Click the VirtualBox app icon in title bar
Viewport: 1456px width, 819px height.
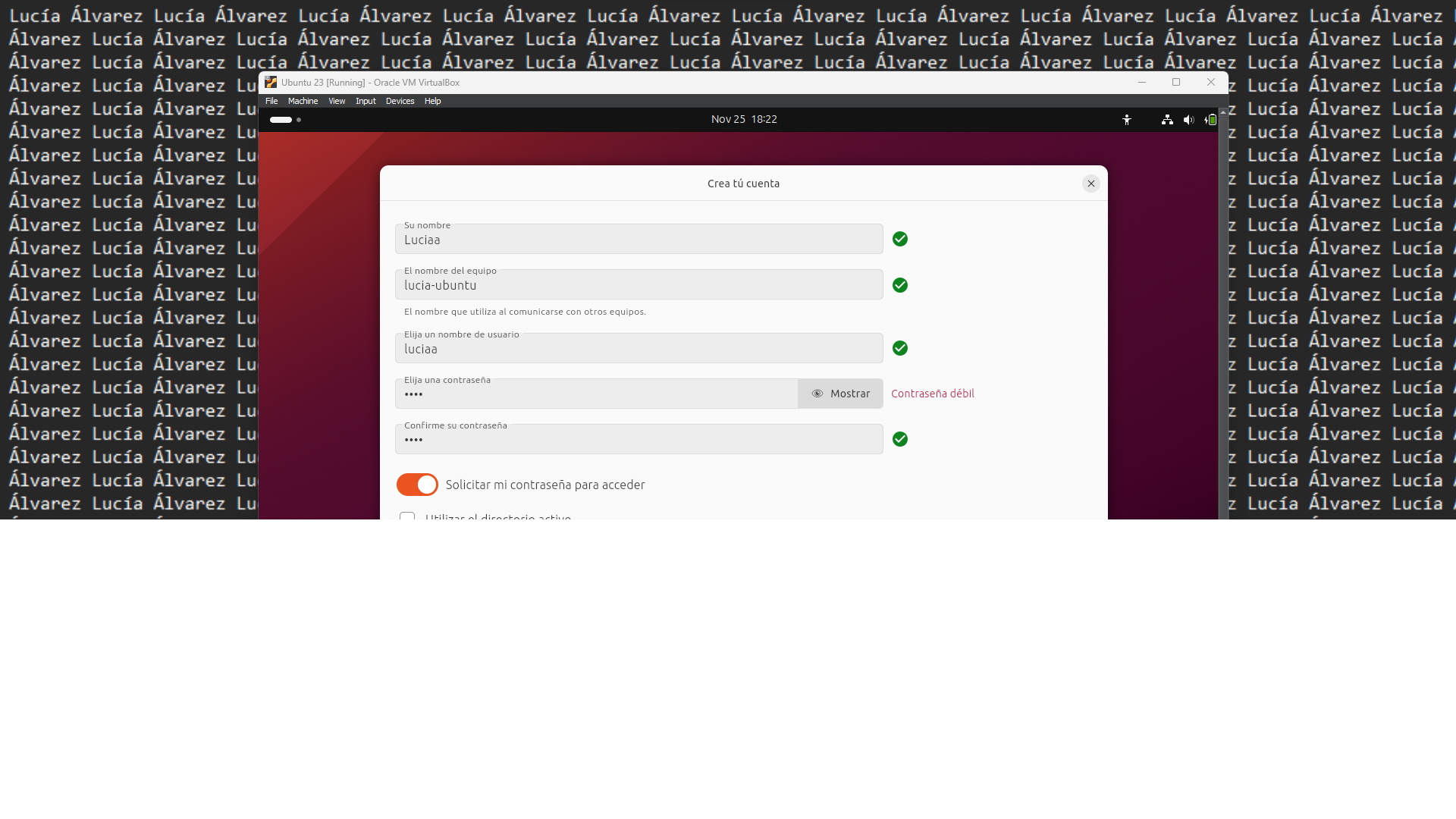point(271,83)
